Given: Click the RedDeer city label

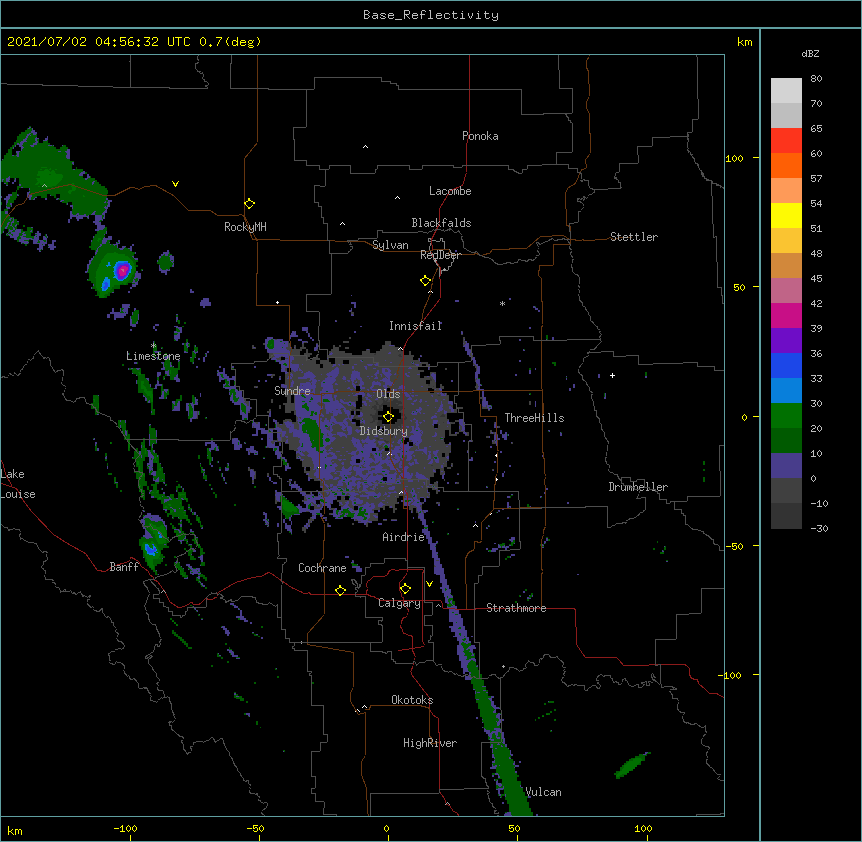Looking at the screenshot, I should pyautogui.click(x=440, y=255).
